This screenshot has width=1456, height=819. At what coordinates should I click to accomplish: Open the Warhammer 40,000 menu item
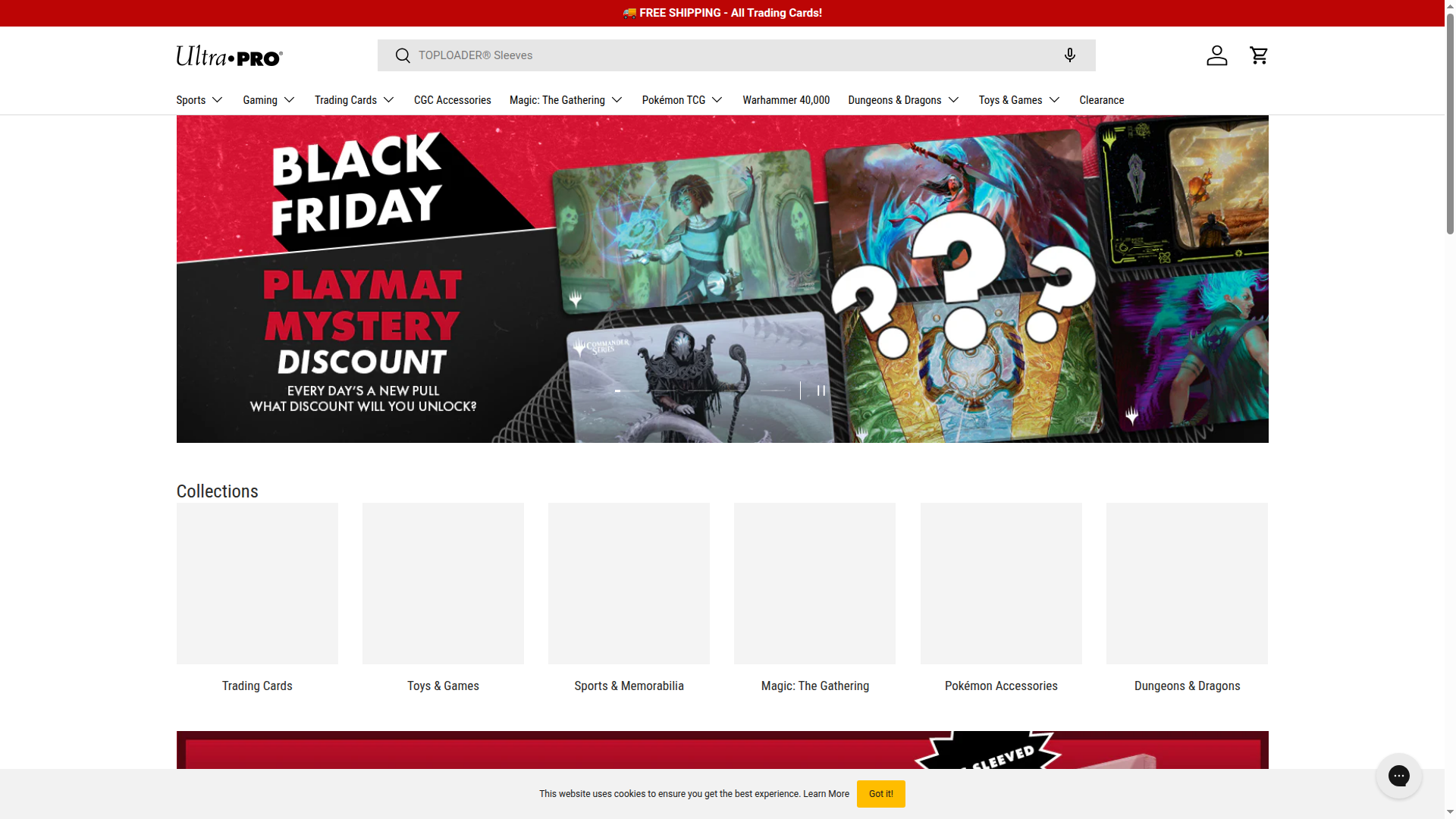tap(786, 100)
